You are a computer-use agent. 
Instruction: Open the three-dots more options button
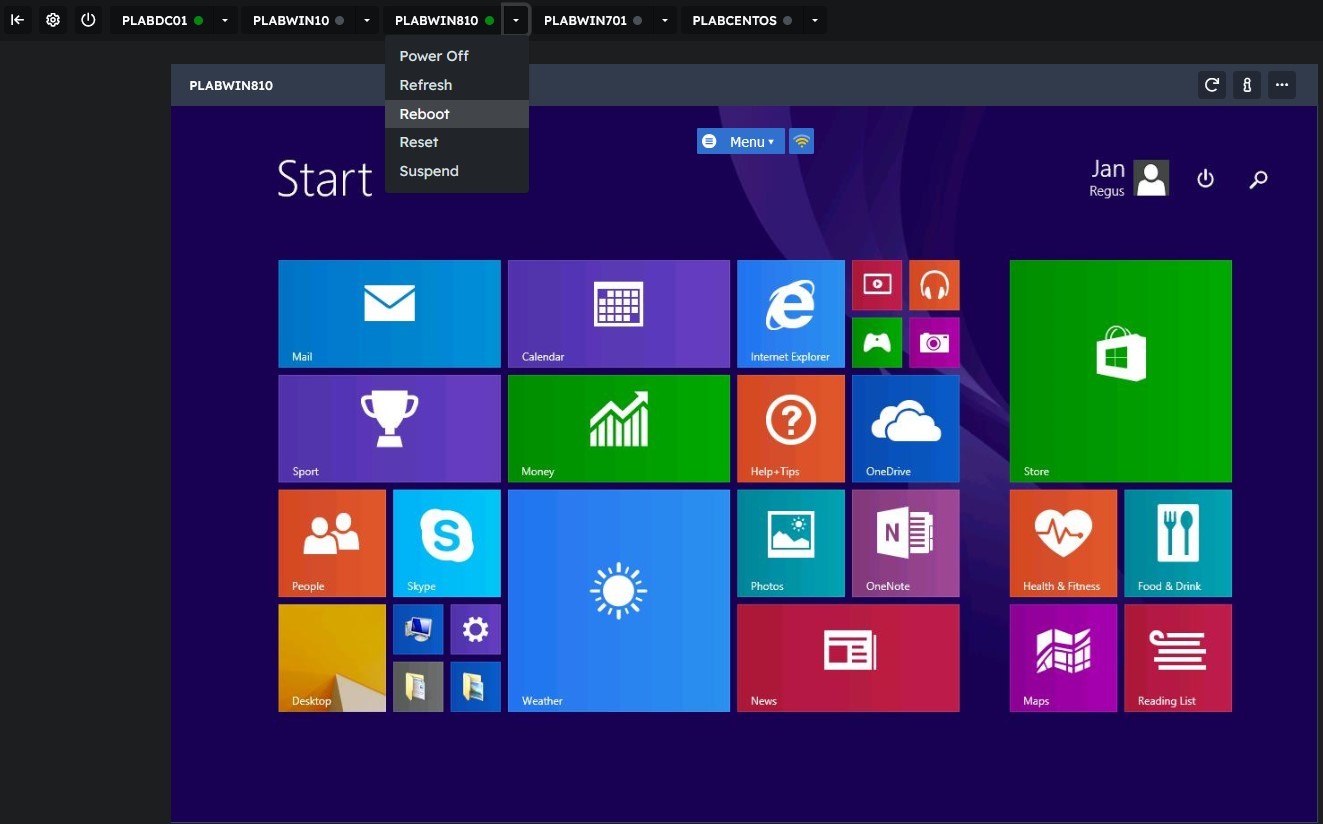[1282, 85]
